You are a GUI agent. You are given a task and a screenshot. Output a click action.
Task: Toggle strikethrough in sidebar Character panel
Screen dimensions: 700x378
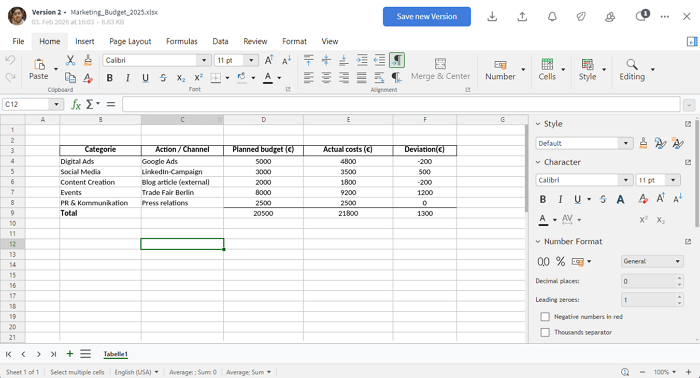(603, 199)
